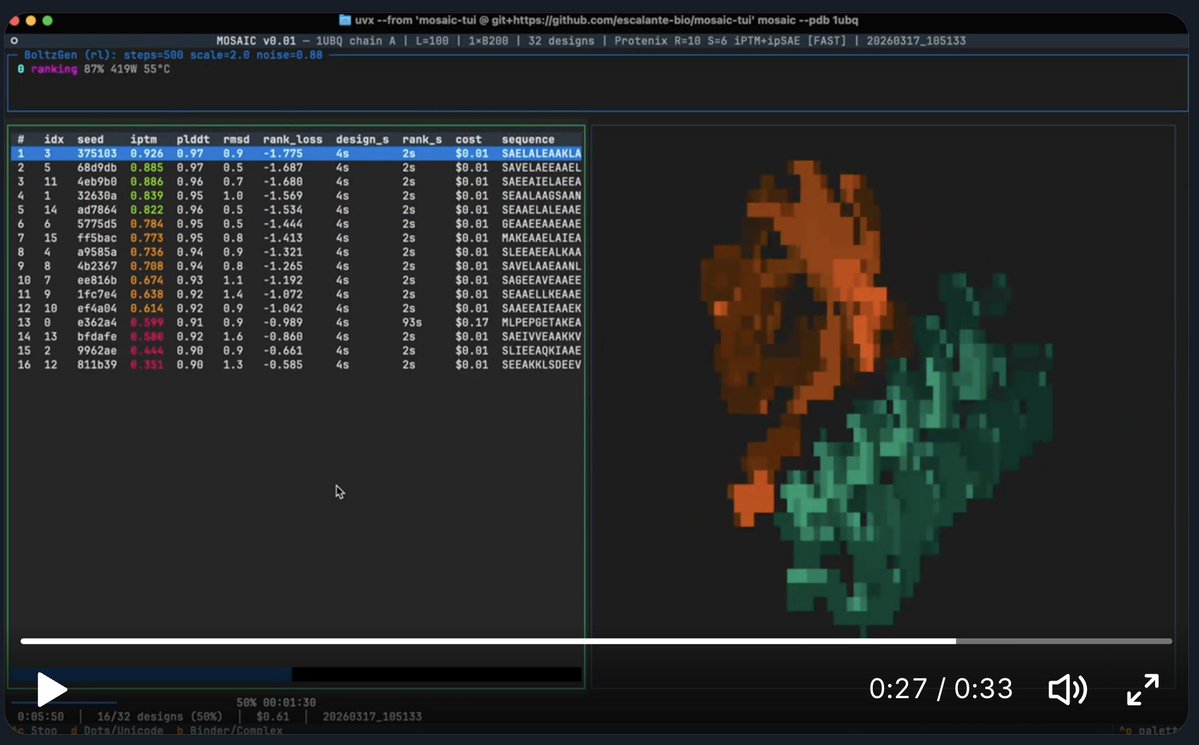This screenshot has height=745, width=1199.
Task: Click the '50% 00:01:30' progress label
Action: (276, 702)
